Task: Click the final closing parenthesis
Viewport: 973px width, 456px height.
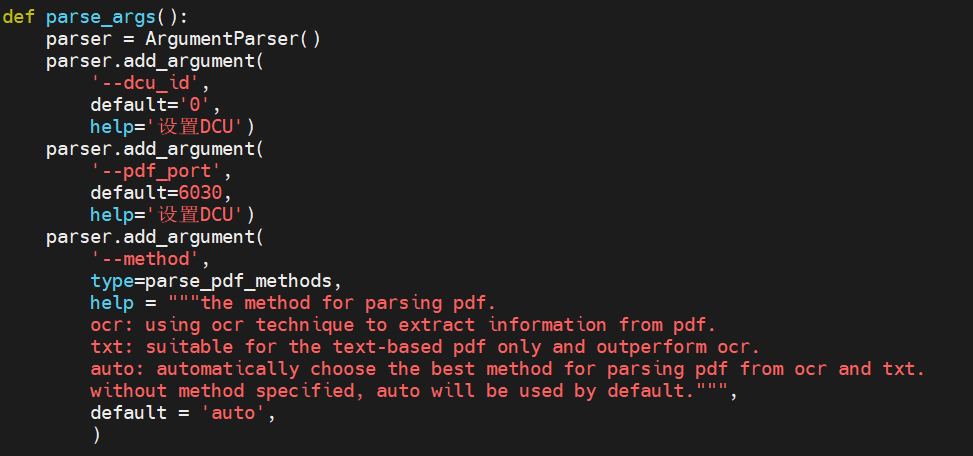Action: (95, 435)
